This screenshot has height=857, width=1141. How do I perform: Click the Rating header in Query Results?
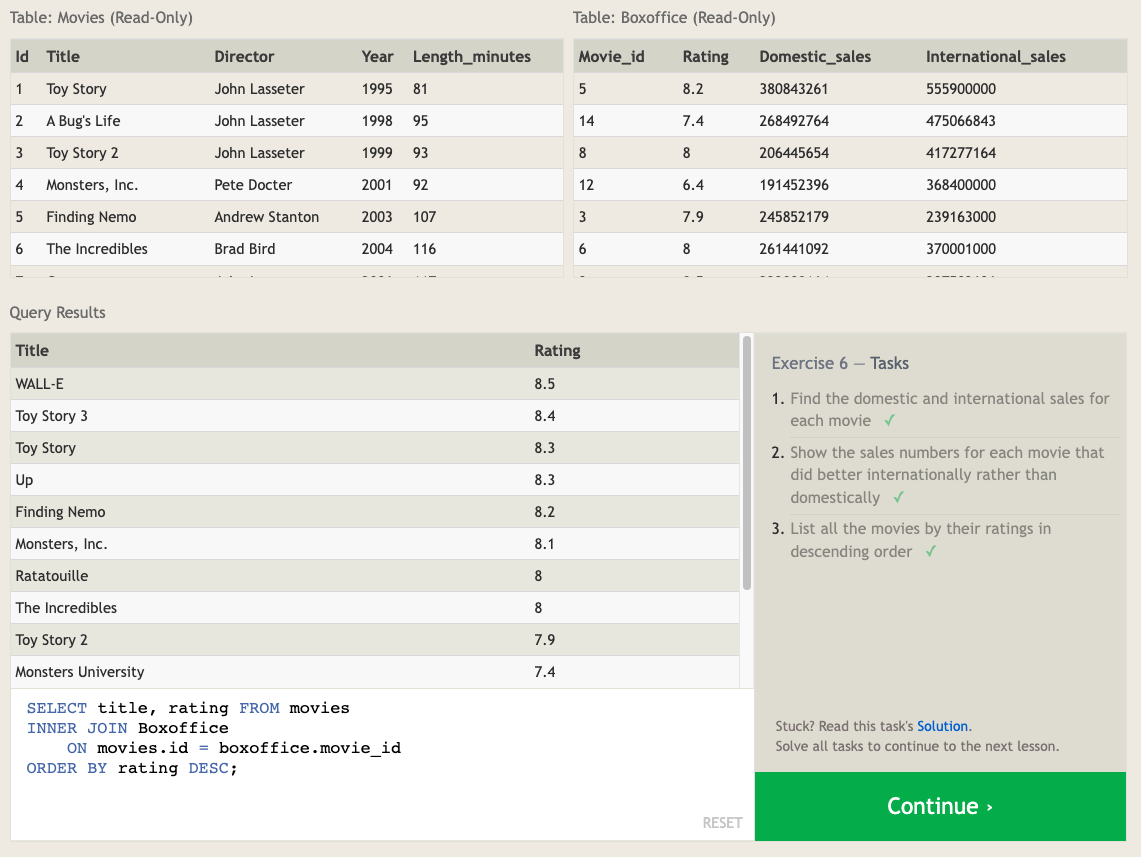557,351
